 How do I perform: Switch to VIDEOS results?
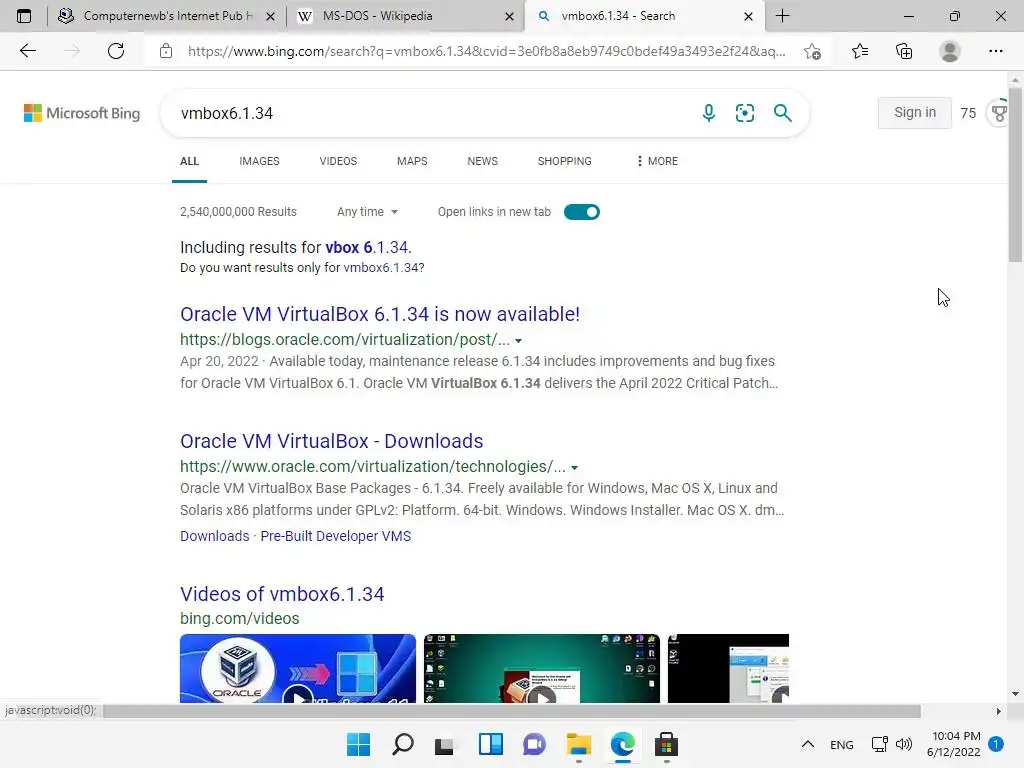(338, 161)
